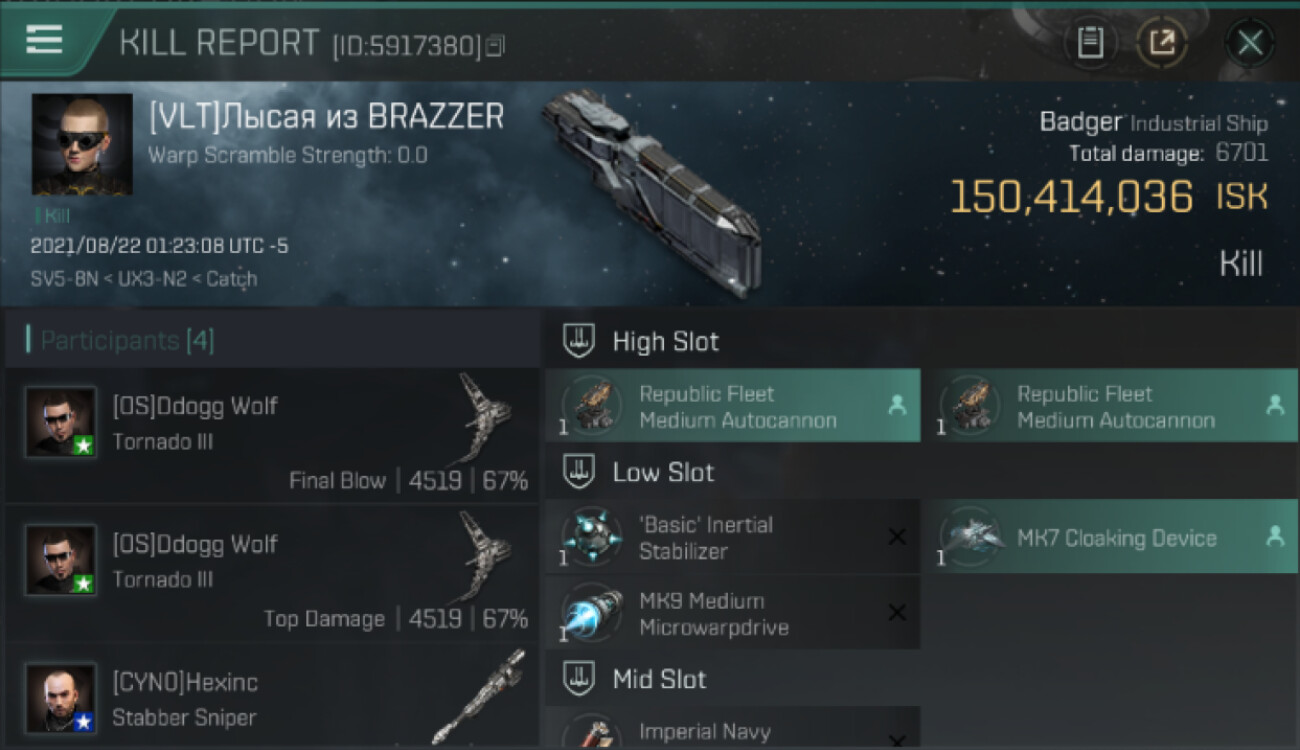
Task: Open the SV5-8N system location link
Action: [65, 279]
